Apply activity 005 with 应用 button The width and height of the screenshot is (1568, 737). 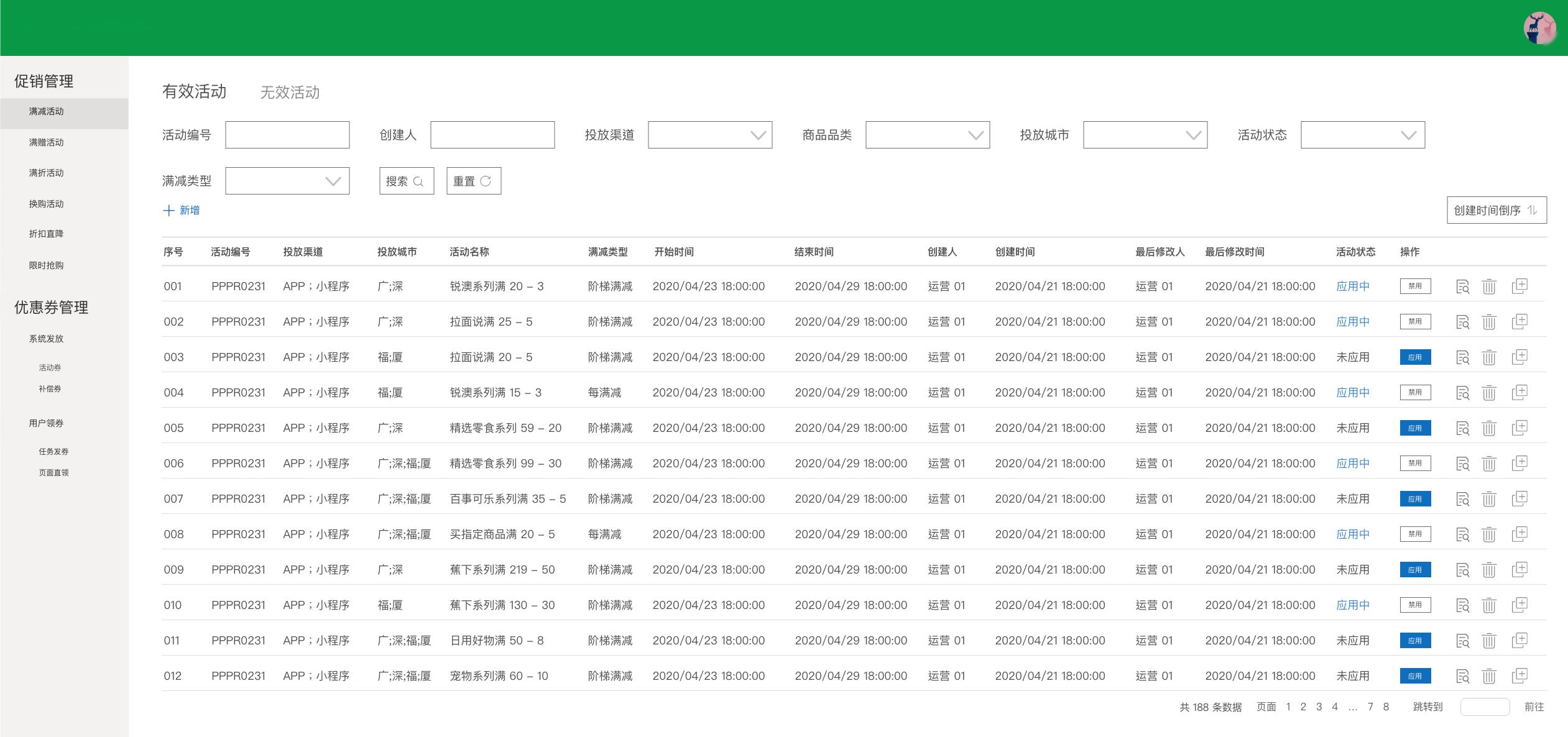coord(1416,428)
